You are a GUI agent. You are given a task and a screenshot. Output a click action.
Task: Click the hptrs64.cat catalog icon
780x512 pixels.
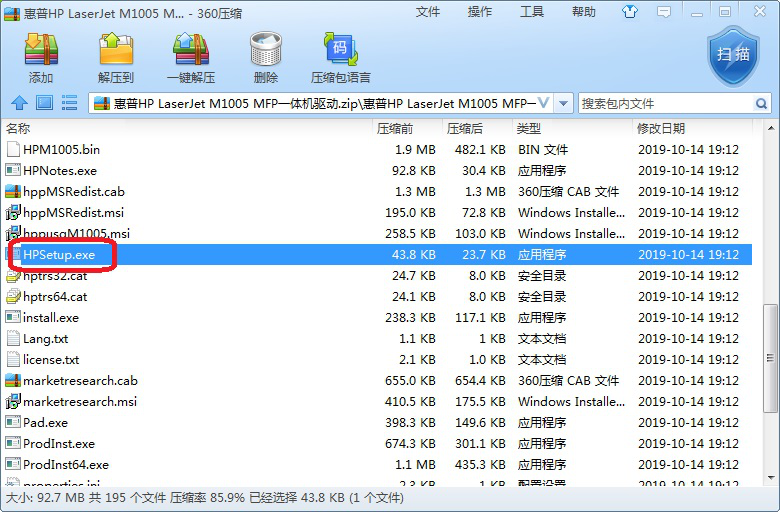coord(13,297)
